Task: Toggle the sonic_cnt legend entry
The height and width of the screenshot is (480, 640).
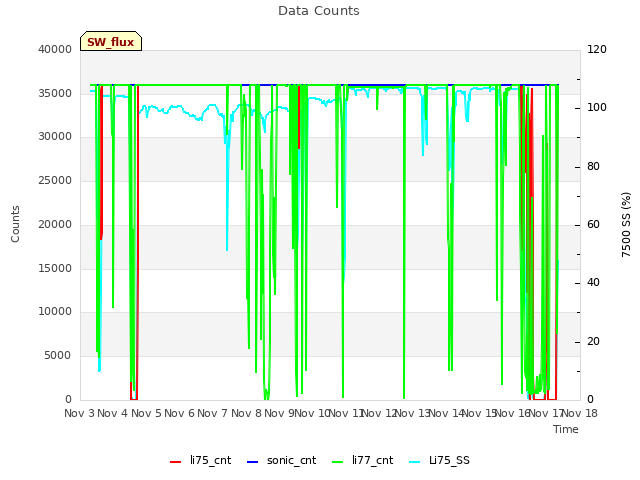Action: tap(281, 460)
